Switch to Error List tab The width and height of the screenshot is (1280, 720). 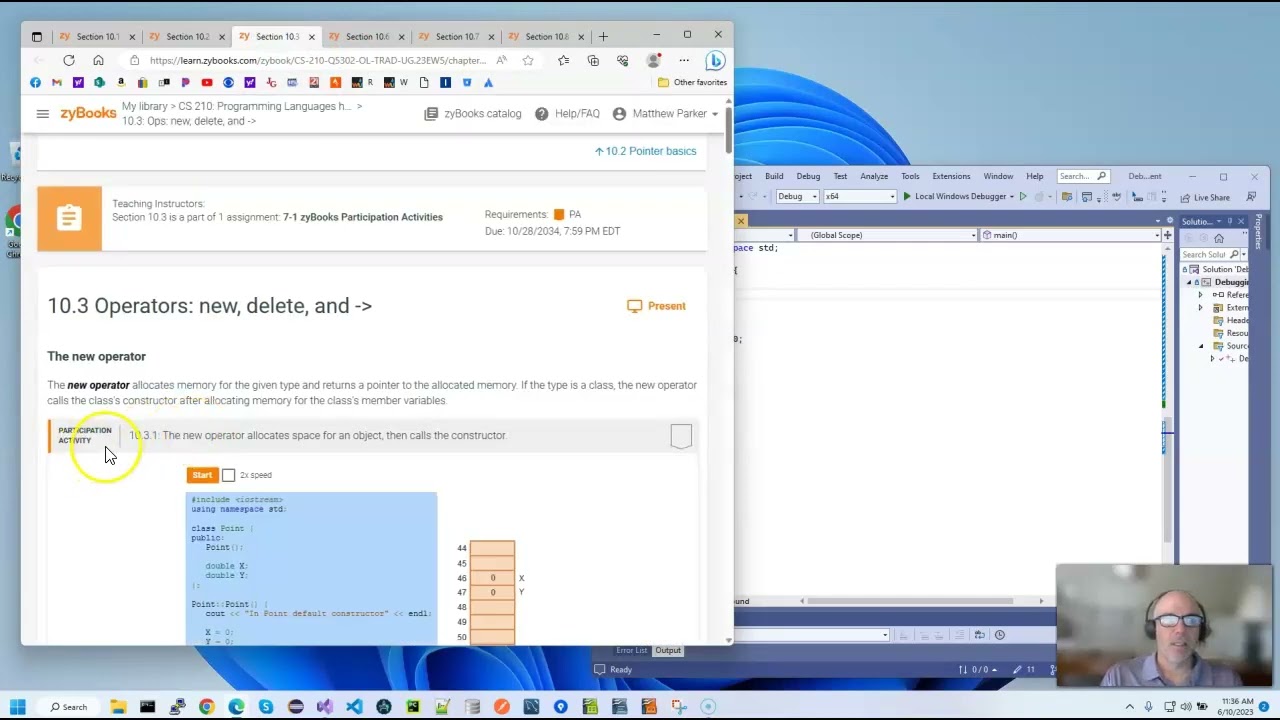coord(632,650)
